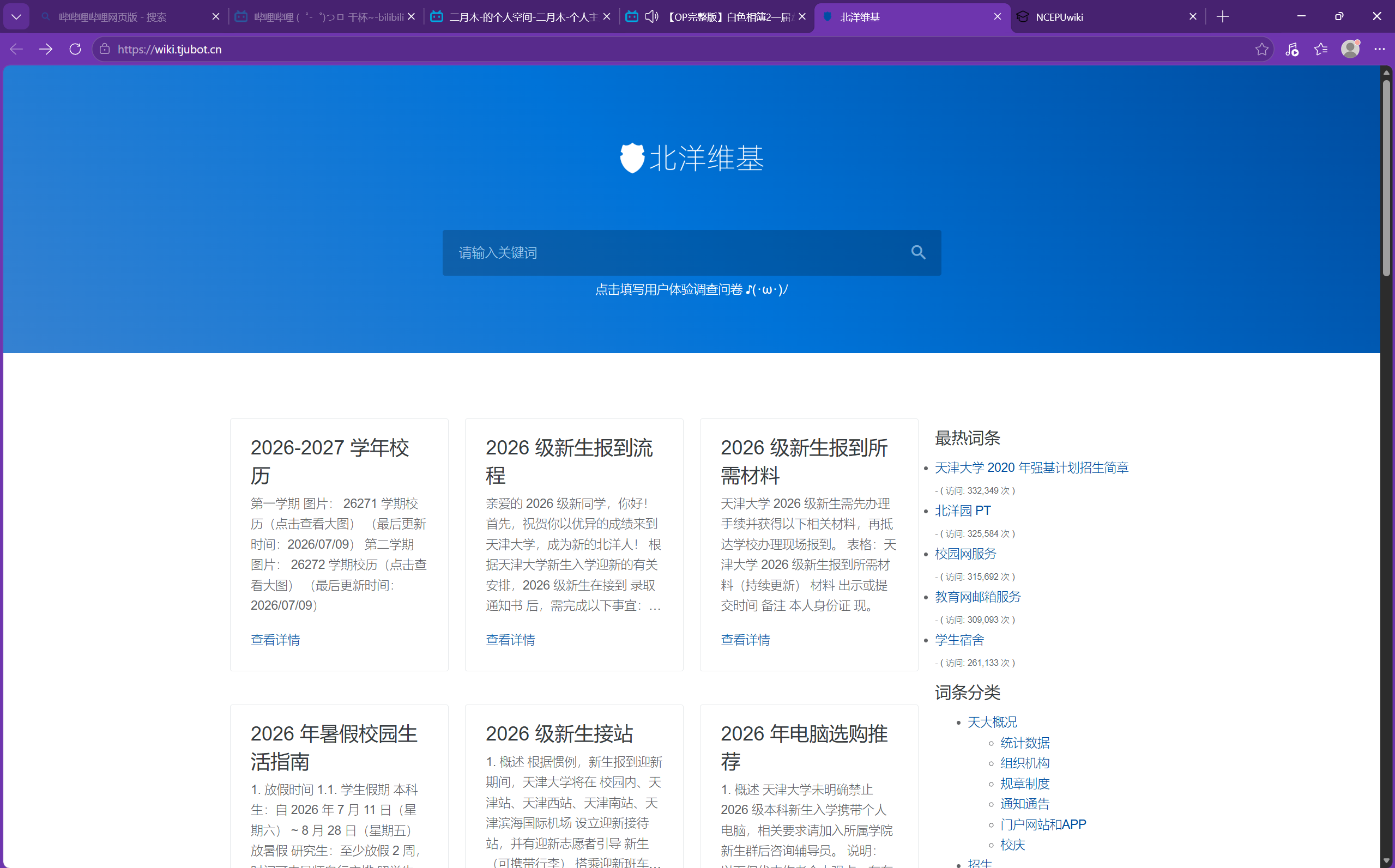The image size is (1395, 868).
Task: Click the page vertical scrollbar thumb
Action: [x=1386, y=178]
